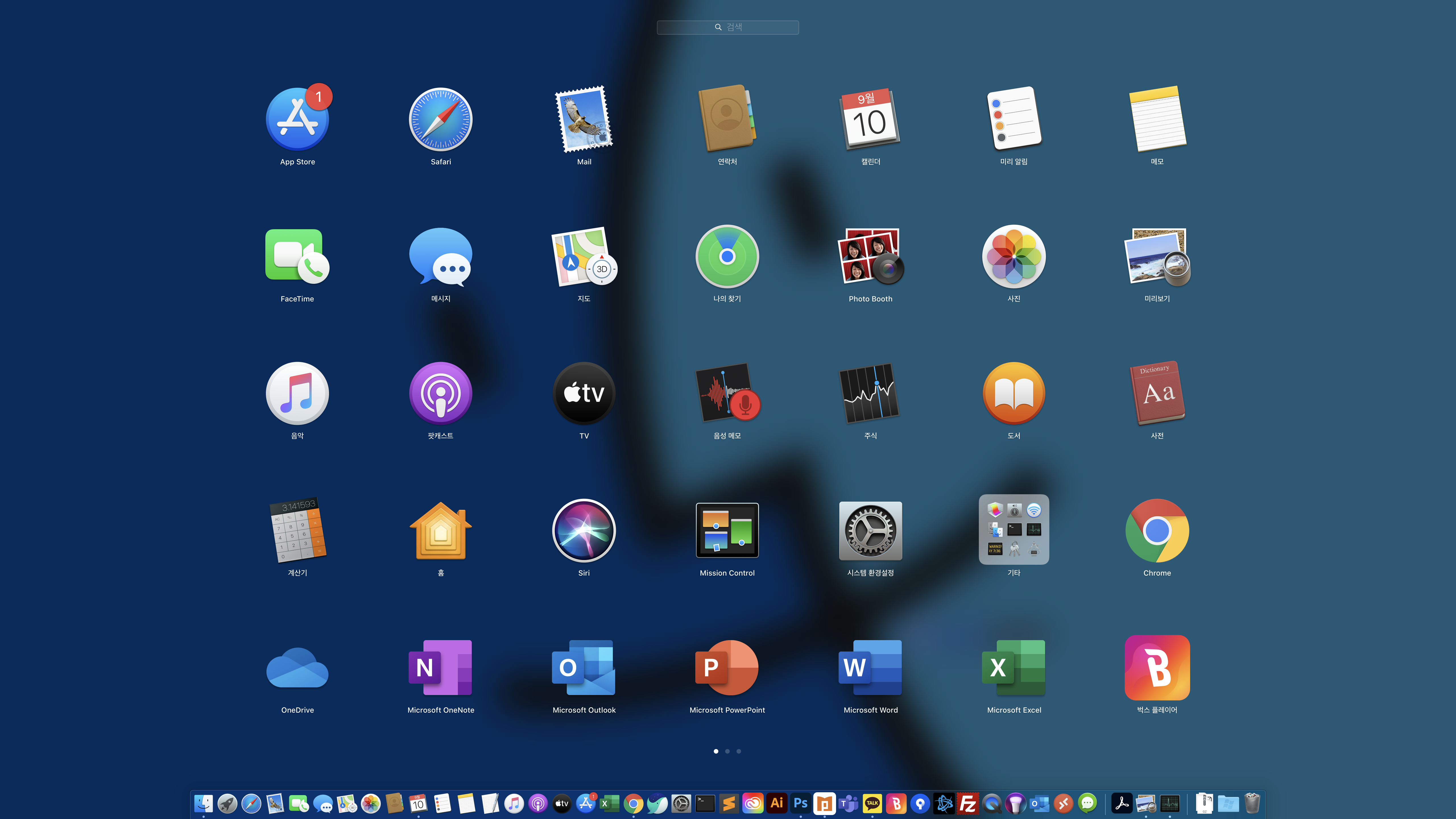Viewport: 1456px width, 819px height.
Task: Open the Dictionary (사전) app
Action: point(1157,393)
